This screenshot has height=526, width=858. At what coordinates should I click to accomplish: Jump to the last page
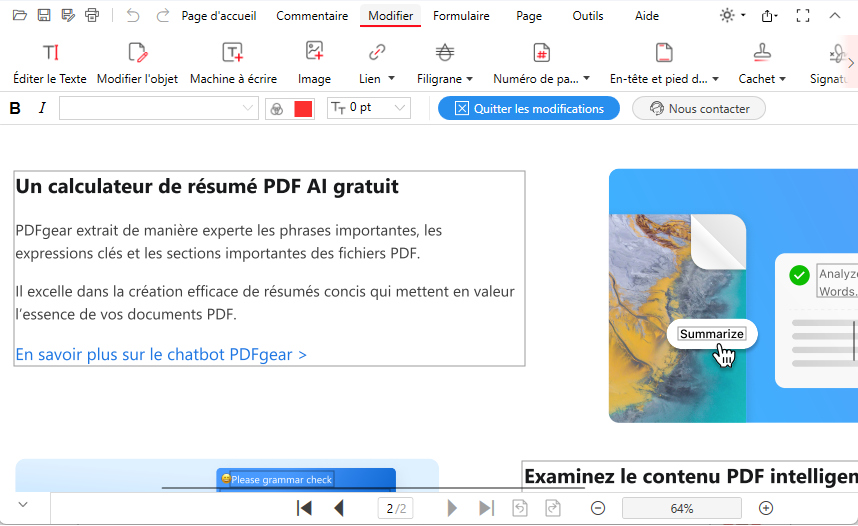click(486, 508)
